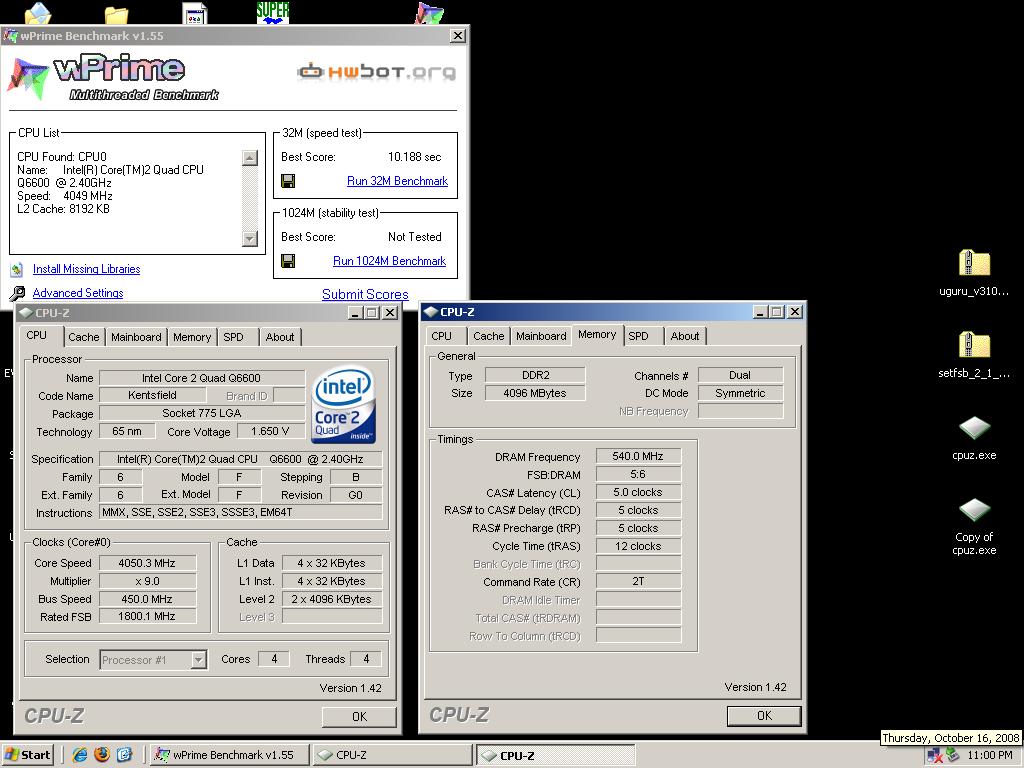Click the Rated FSB 1800.1 MHz value
The height and width of the screenshot is (768, 1024).
coord(147,616)
